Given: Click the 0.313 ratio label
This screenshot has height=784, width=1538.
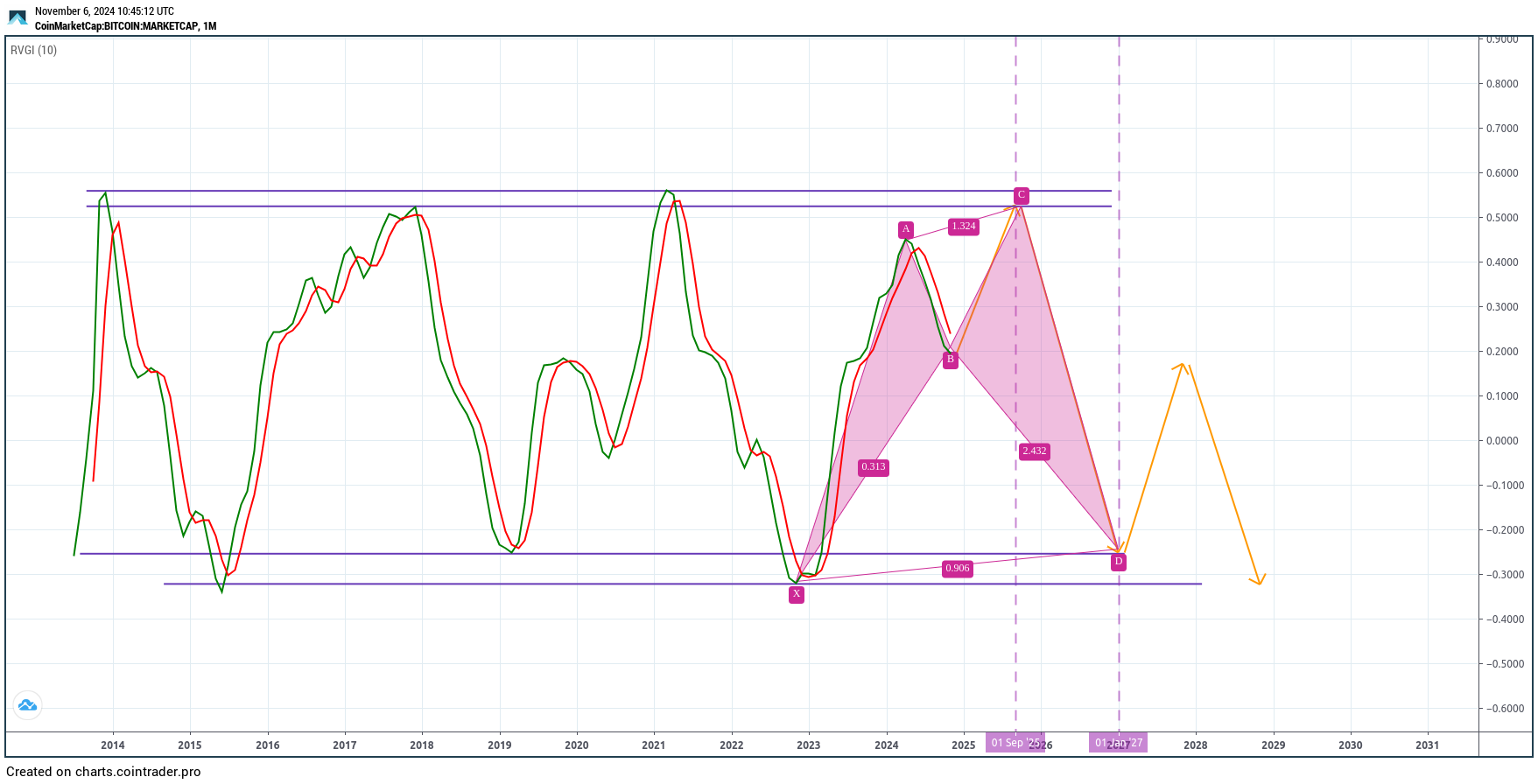Looking at the screenshot, I should point(874,467).
